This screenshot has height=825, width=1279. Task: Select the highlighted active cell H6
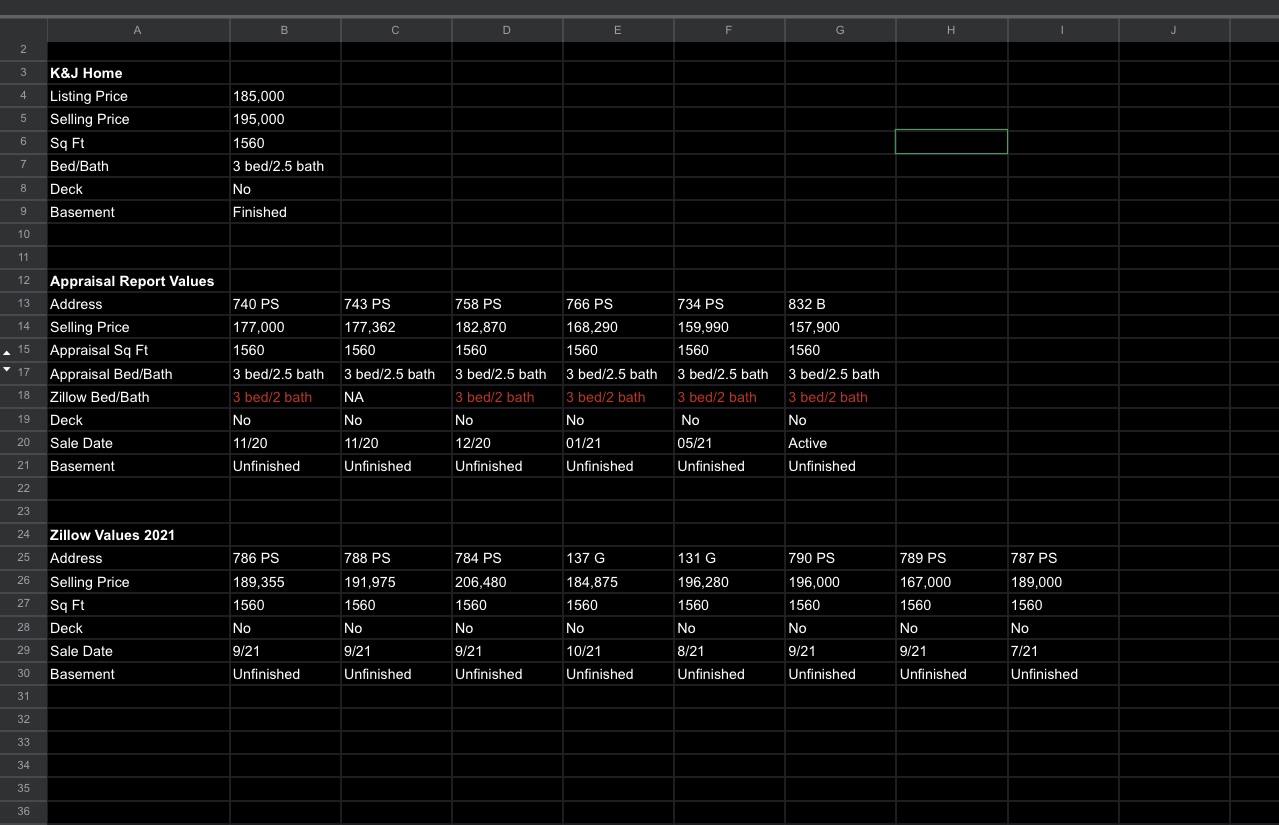coord(951,142)
